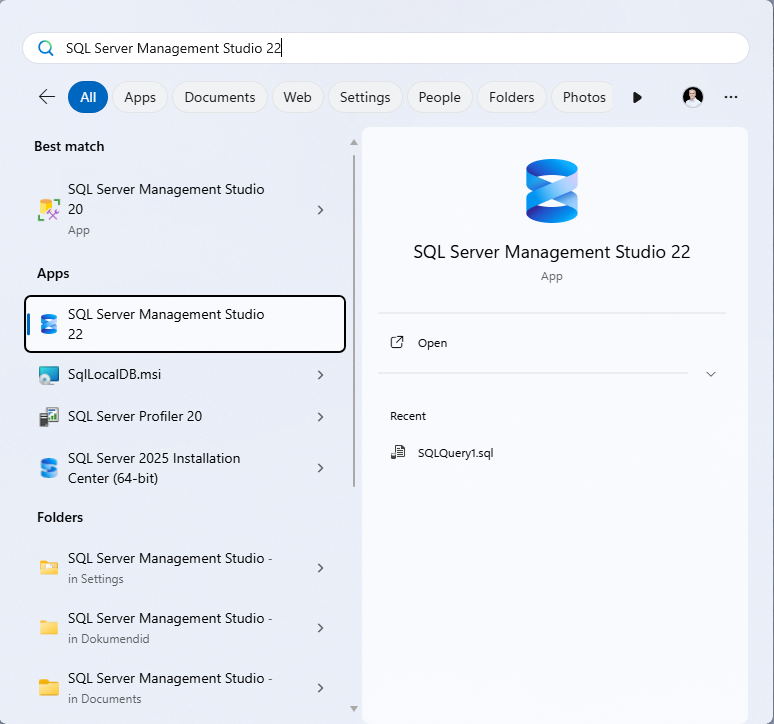
Task: Click the search magnifier icon
Action: [45, 48]
